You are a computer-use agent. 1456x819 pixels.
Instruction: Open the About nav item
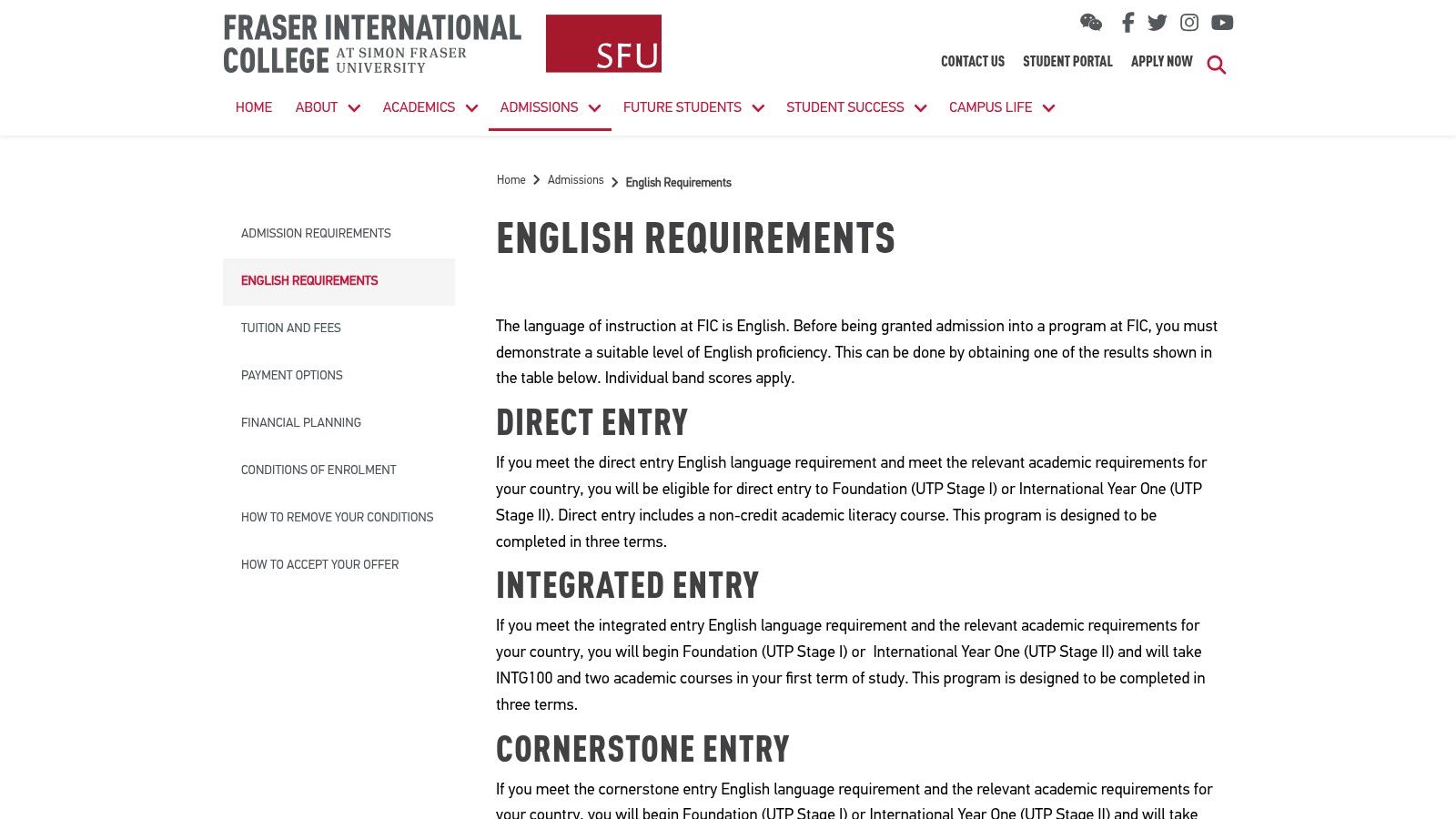[316, 107]
